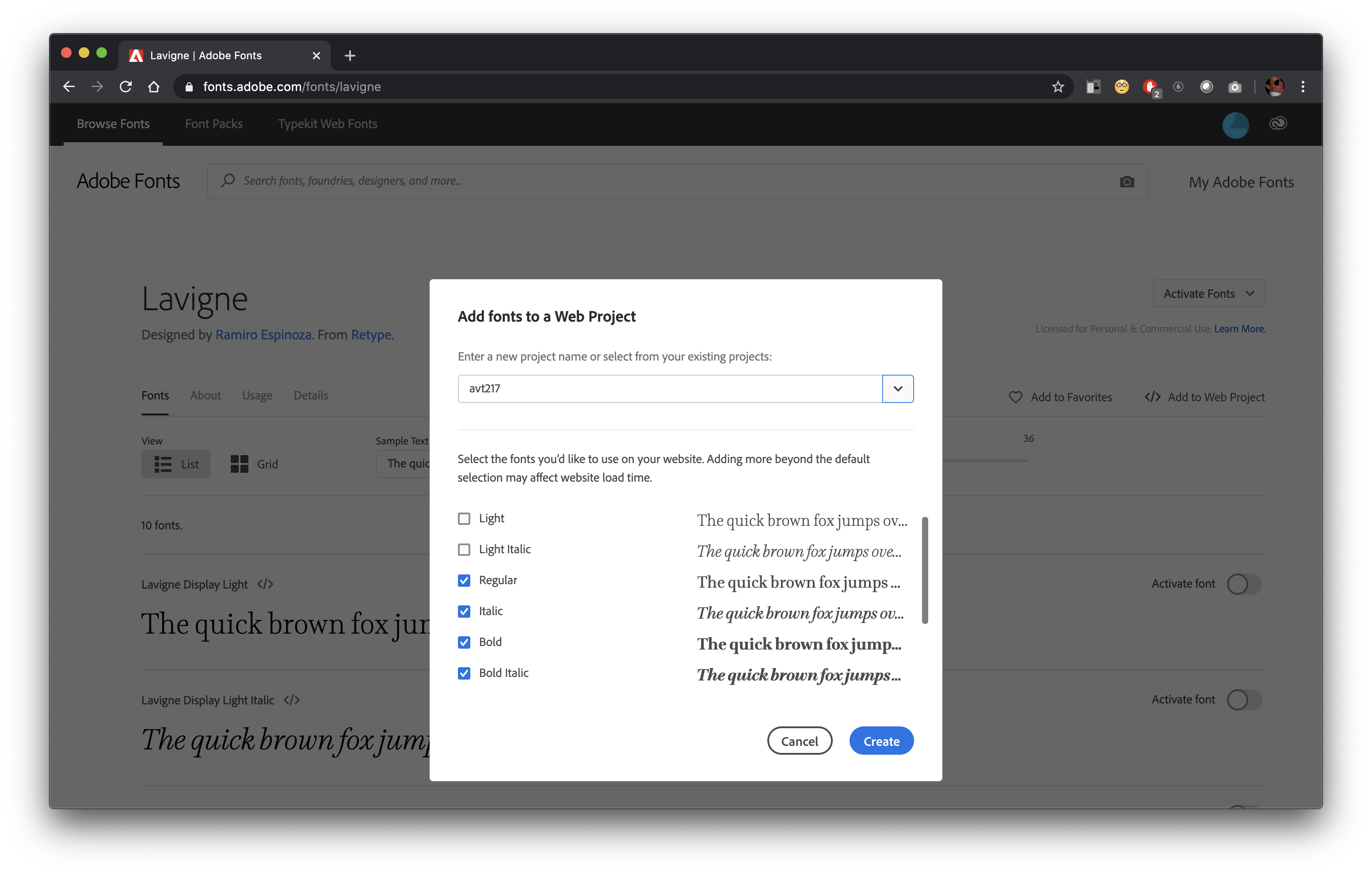Select the Usage tab
This screenshot has height=874, width=1372.
coord(257,395)
